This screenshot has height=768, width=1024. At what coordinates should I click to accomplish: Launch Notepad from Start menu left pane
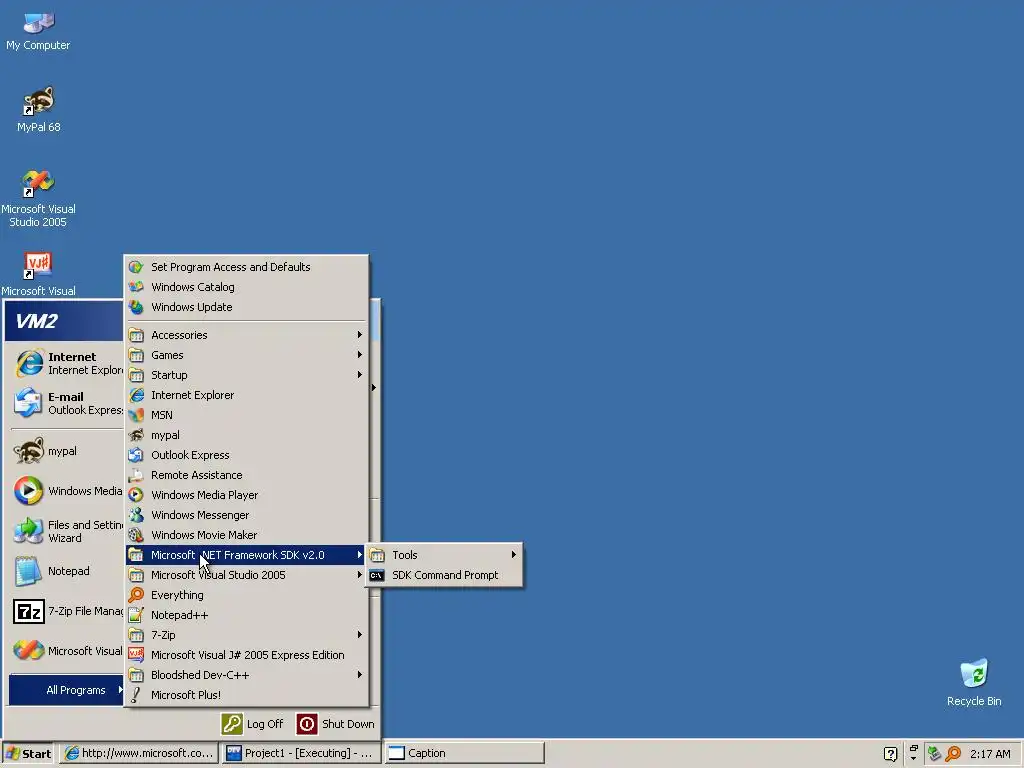65,571
